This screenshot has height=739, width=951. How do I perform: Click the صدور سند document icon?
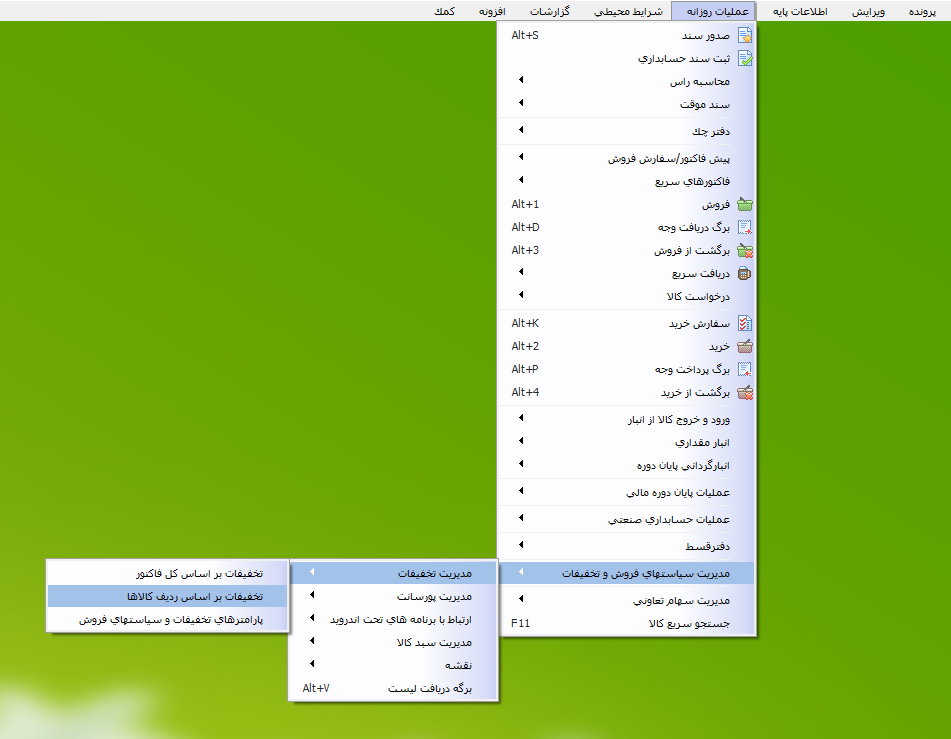coord(744,35)
